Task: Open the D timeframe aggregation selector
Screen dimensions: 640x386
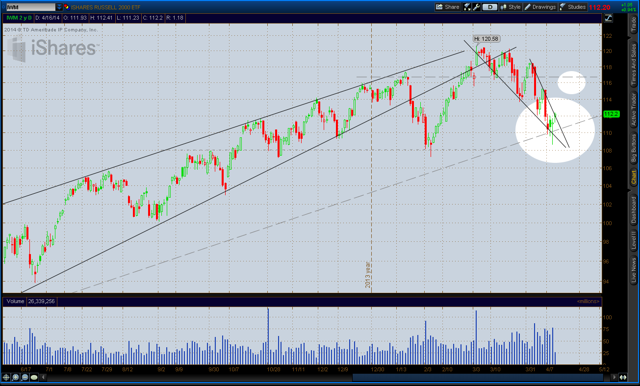Action: pyautogui.click(x=490, y=7)
